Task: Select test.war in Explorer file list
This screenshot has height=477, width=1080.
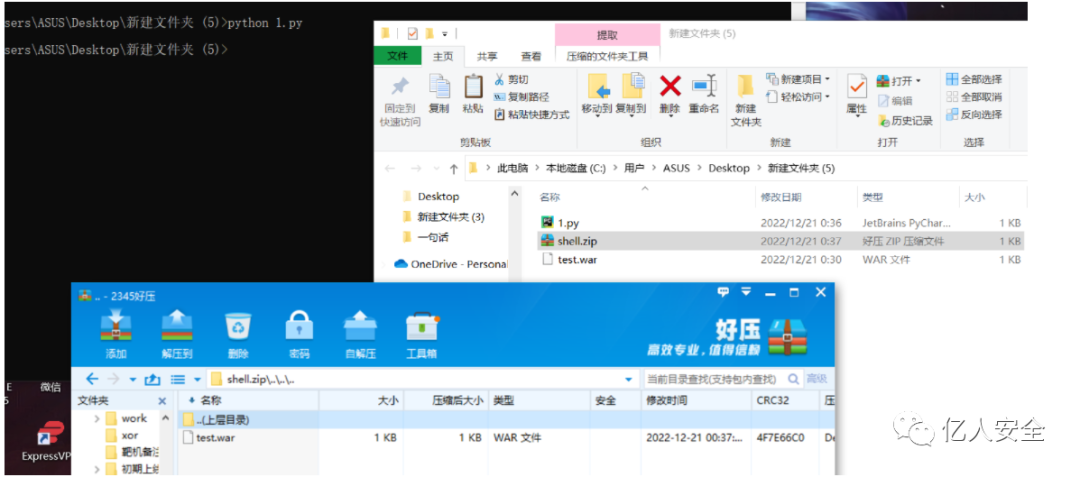Action: tap(780, 259)
